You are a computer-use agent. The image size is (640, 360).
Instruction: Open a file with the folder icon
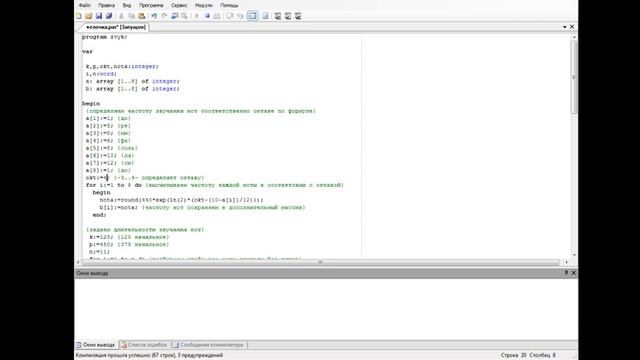point(89,16)
